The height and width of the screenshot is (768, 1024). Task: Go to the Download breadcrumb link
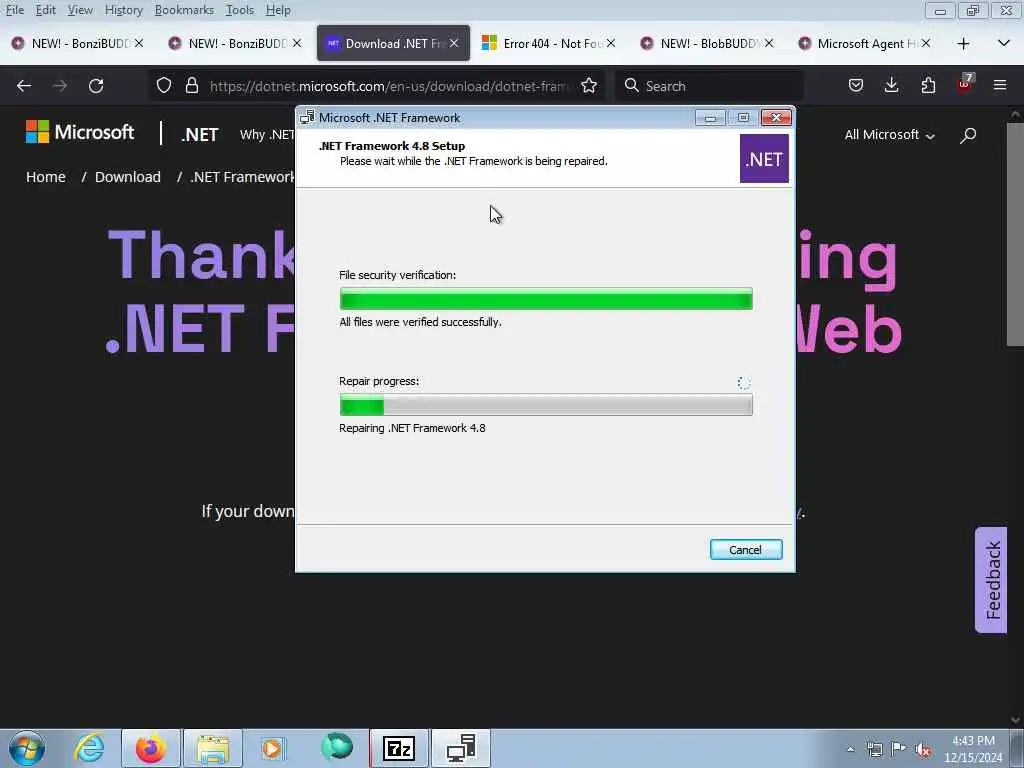(128, 177)
